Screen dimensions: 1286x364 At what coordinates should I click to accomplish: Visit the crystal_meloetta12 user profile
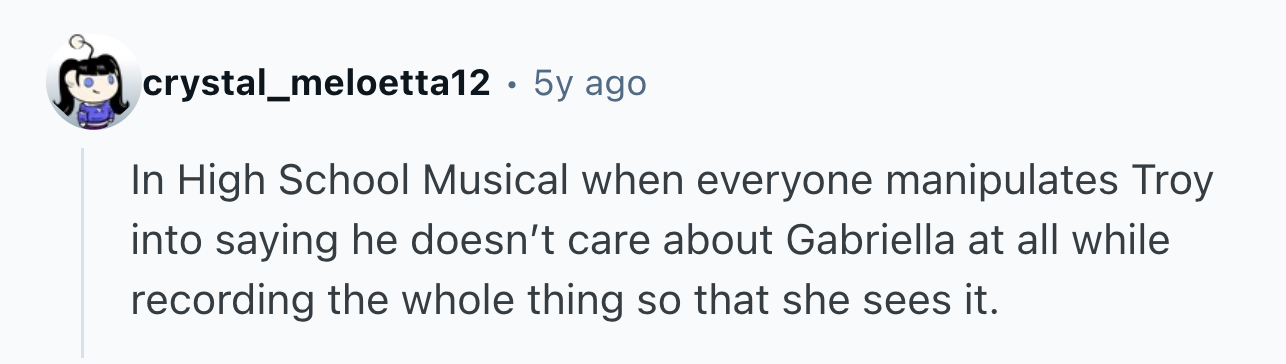pos(317,84)
